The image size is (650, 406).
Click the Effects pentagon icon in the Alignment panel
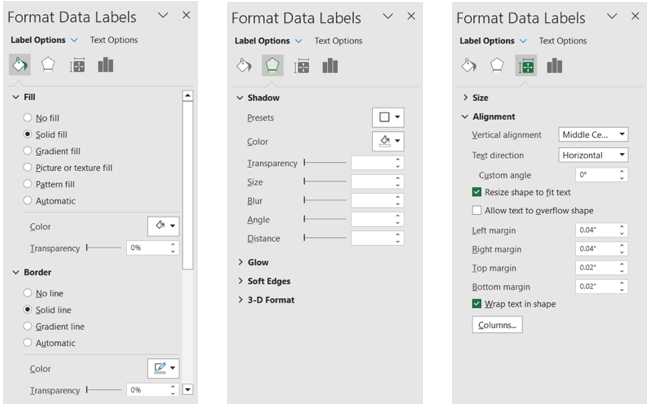click(497, 66)
